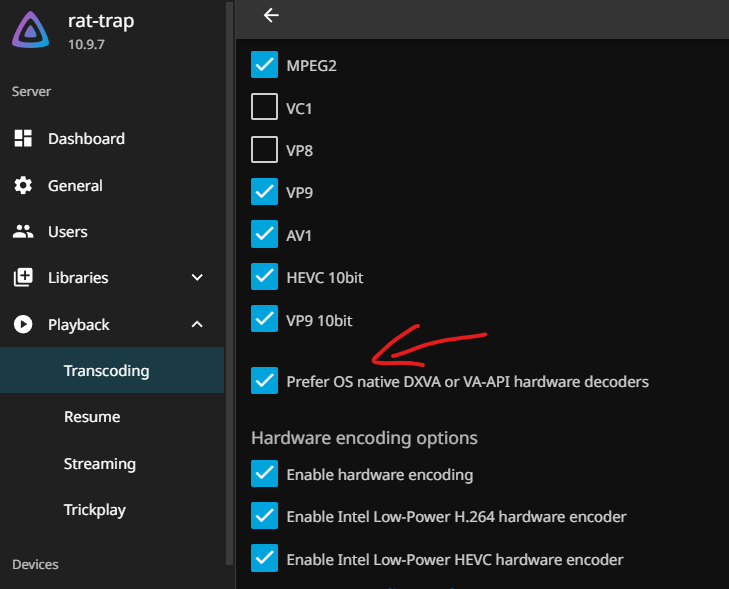Click the Playback play-circle icon
The height and width of the screenshot is (589, 729).
click(24, 324)
